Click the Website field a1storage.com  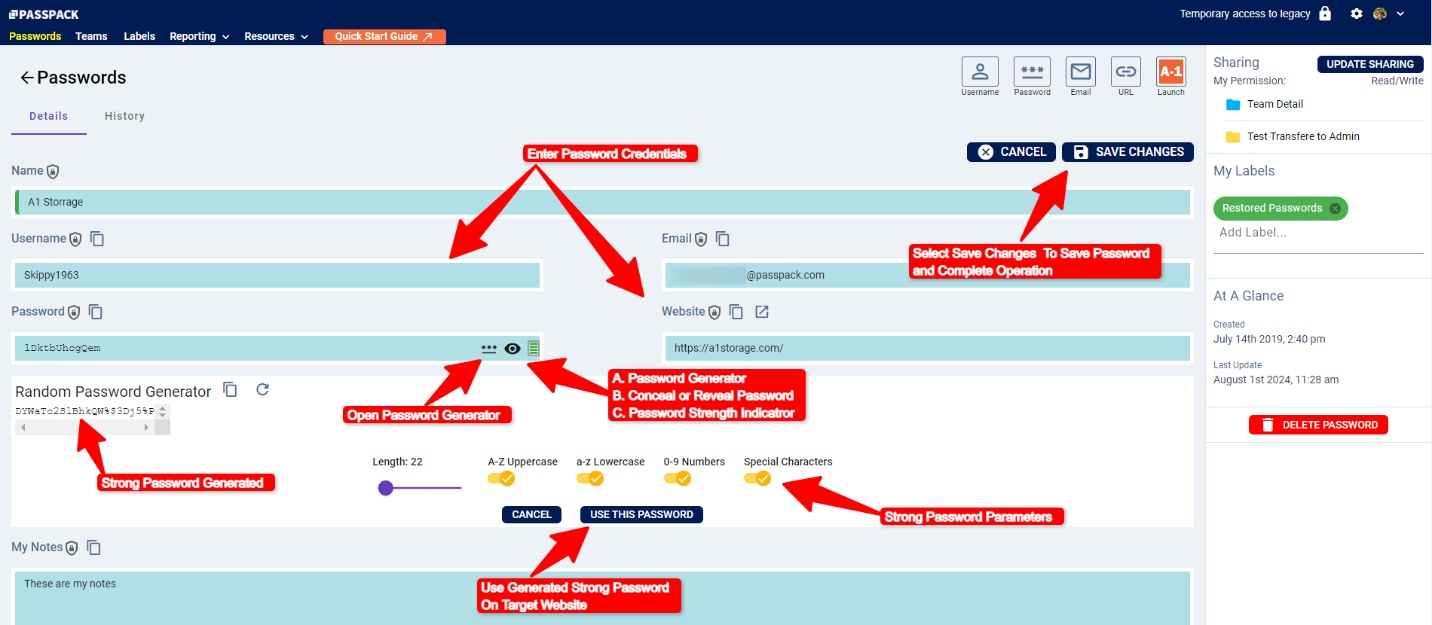927,348
